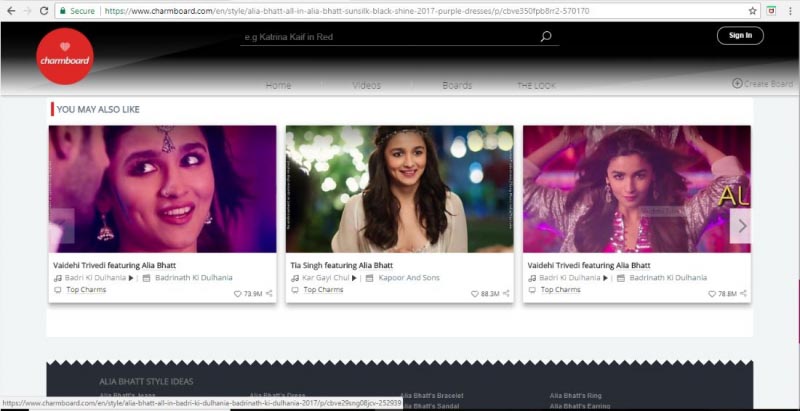Open the Videos menu item
This screenshot has height=411, width=800.
coord(366,86)
